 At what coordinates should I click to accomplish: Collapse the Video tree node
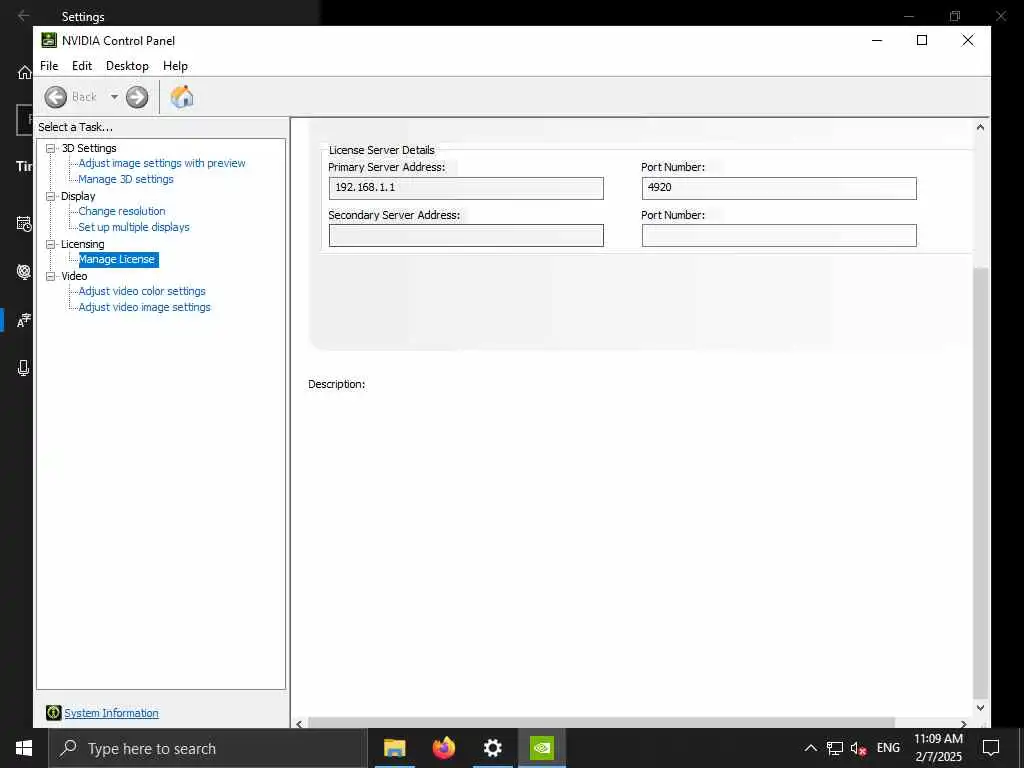(50, 276)
